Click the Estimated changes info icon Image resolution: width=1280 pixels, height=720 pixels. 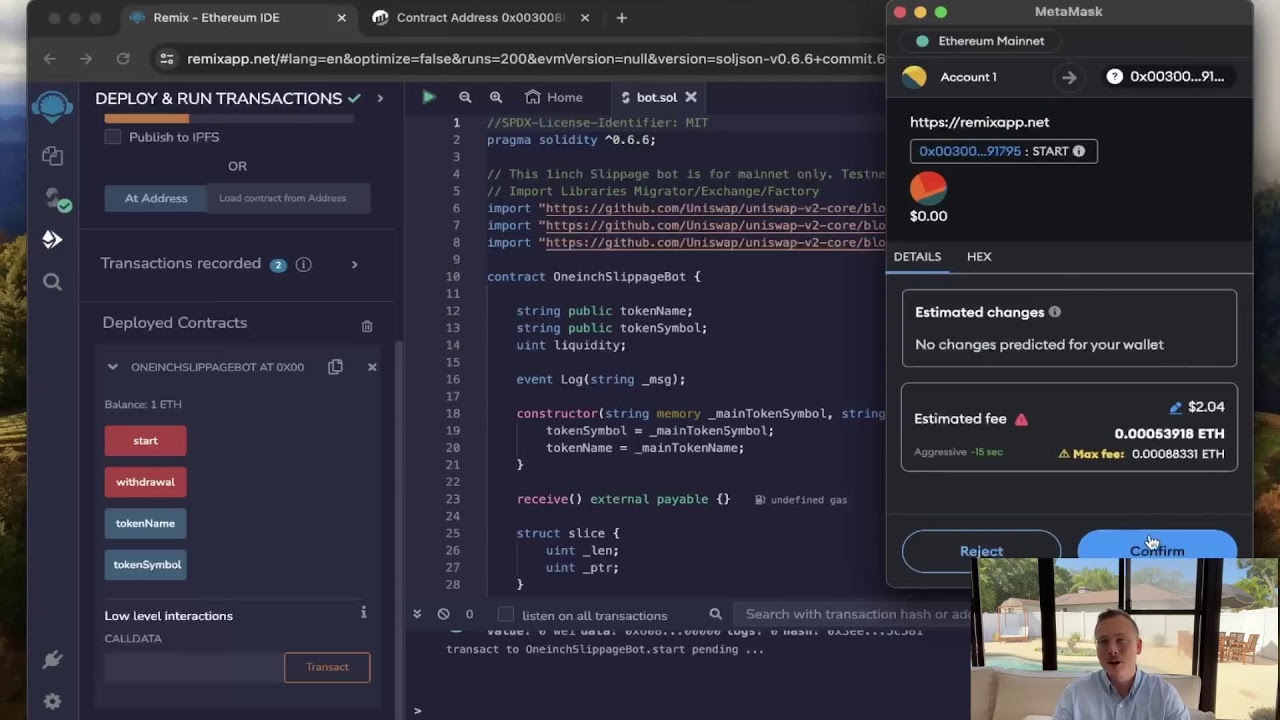click(x=1054, y=312)
